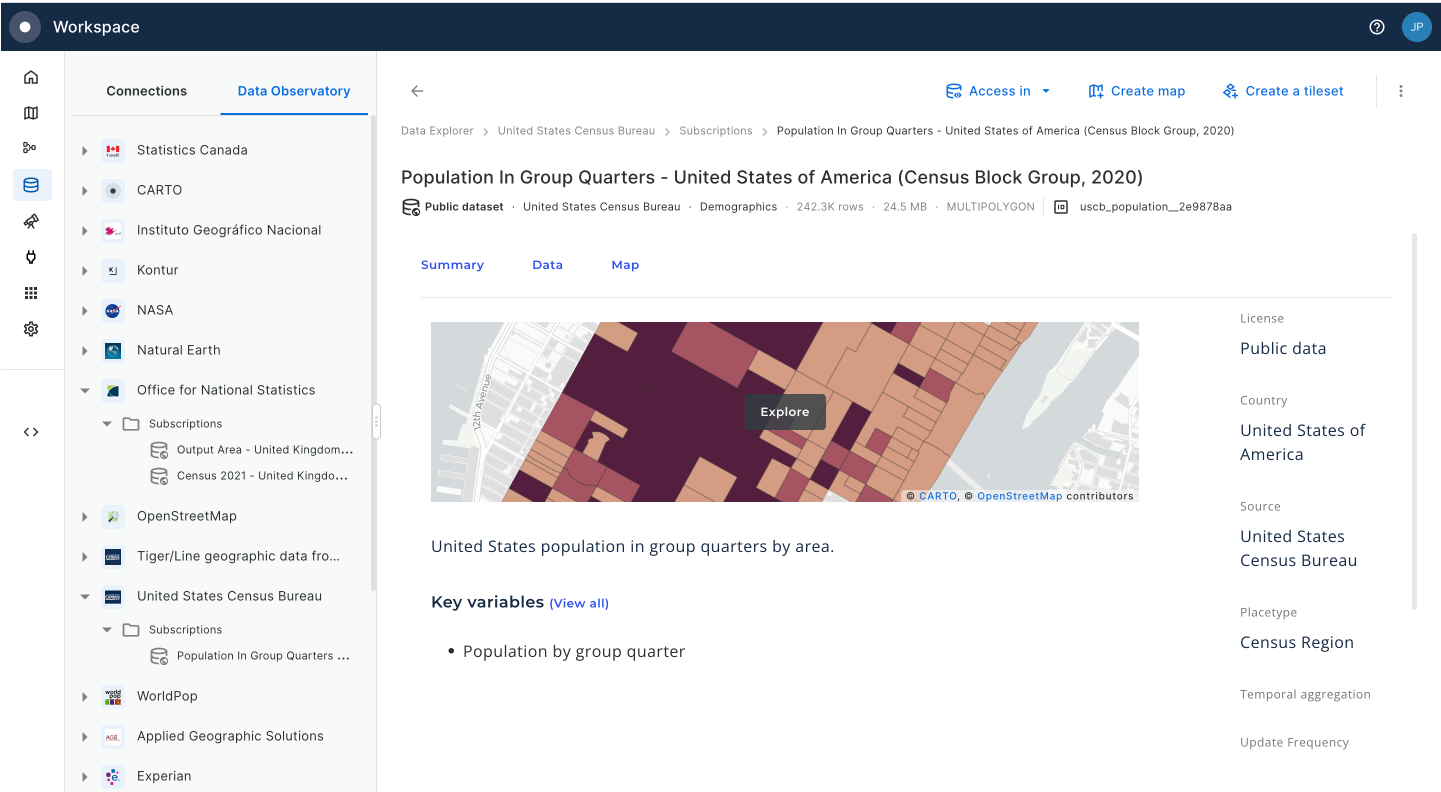The height and width of the screenshot is (792, 1441).
Task: Select Output Area - United Kingdom dataset
Action: tap(252, 450)
